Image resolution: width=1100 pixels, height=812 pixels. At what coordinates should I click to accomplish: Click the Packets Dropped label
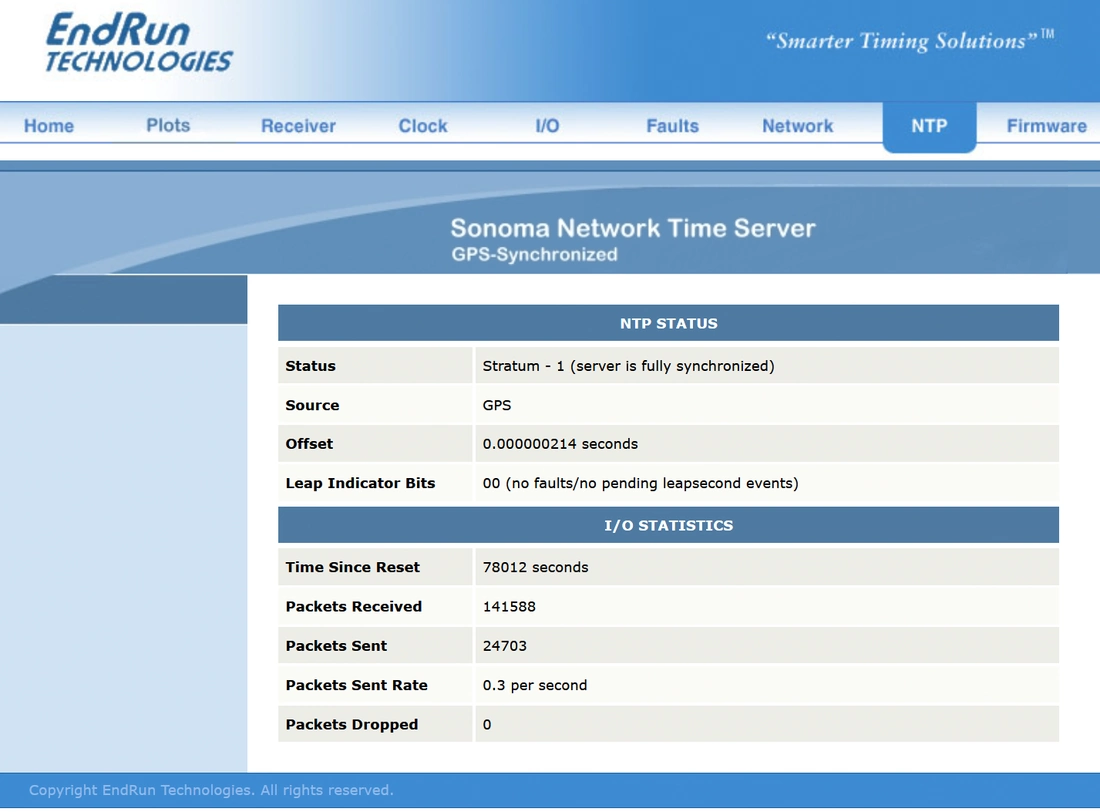(x=351, y=724)
